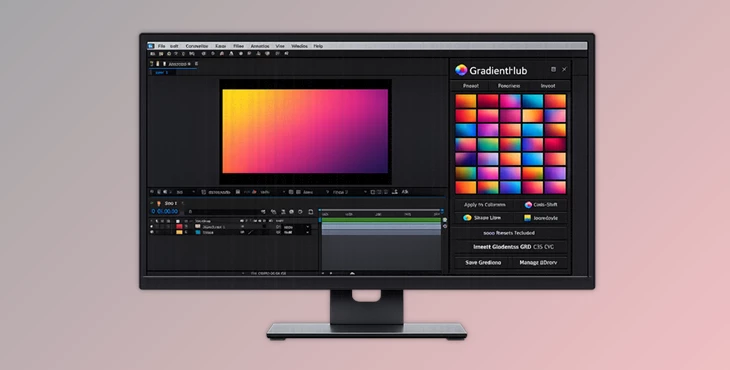
Task: Click the button with the yellow-and-blue square icon
Action: pos(541,218)
